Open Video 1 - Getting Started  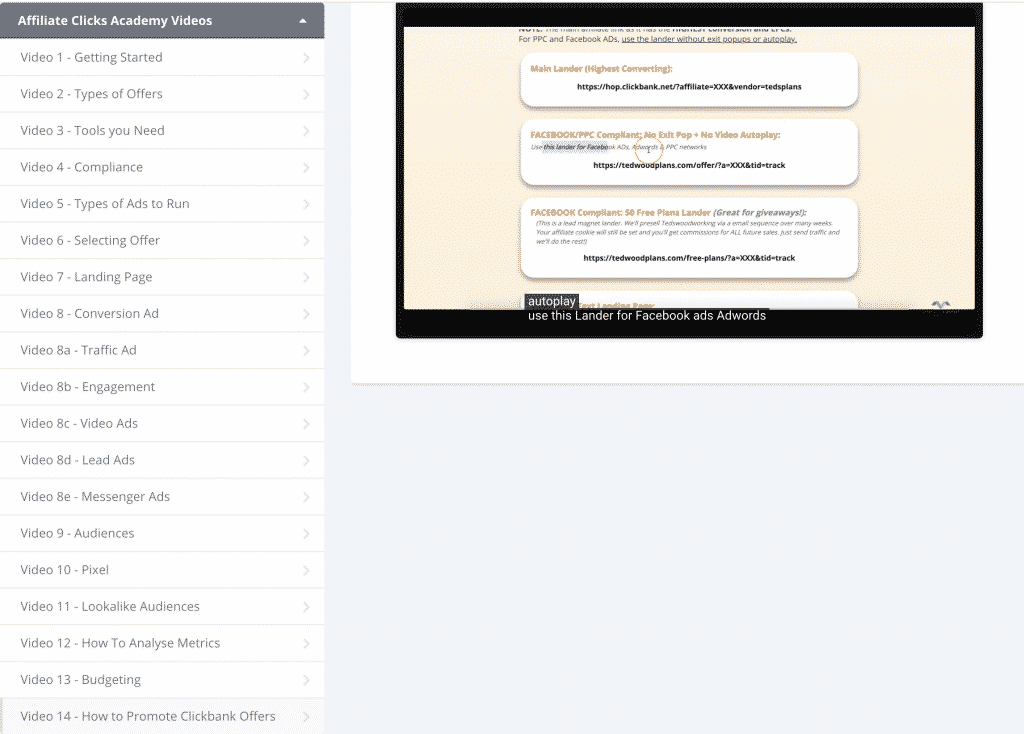tap(162, 57)
